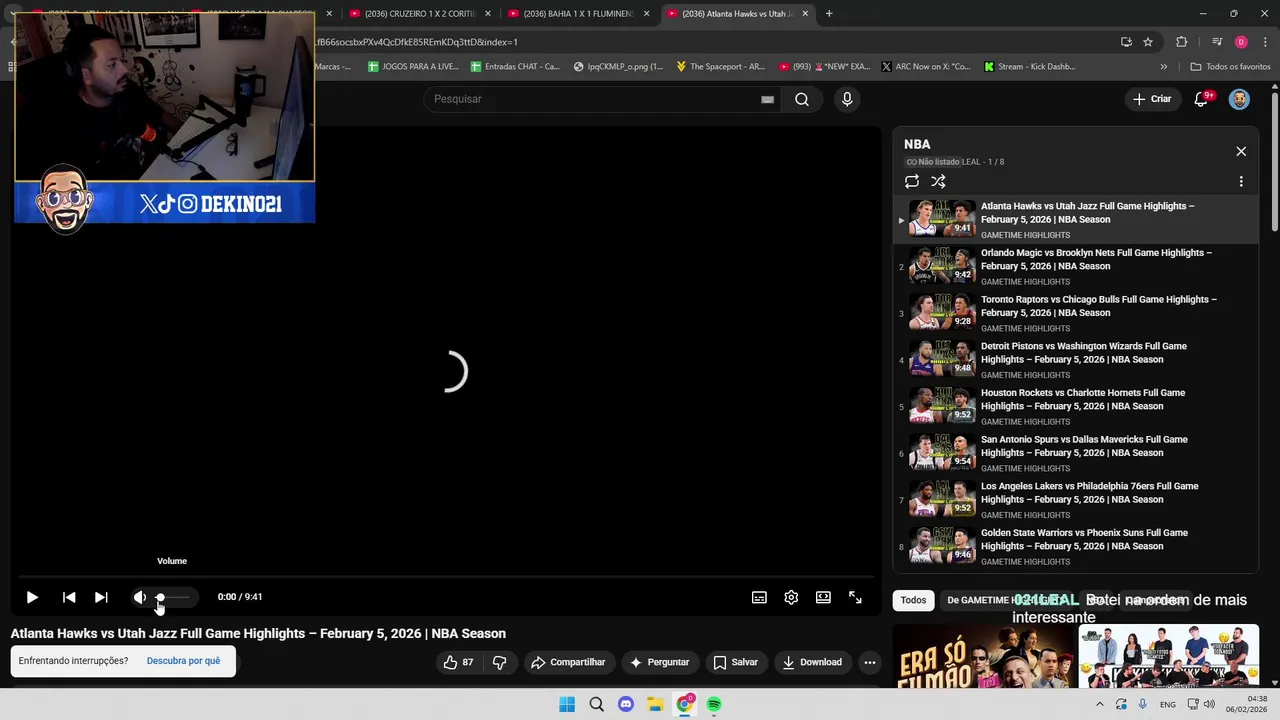The height and width of the screenshot is (720, 1280).
Task: Open Windows Start menu
Action: 567,704
